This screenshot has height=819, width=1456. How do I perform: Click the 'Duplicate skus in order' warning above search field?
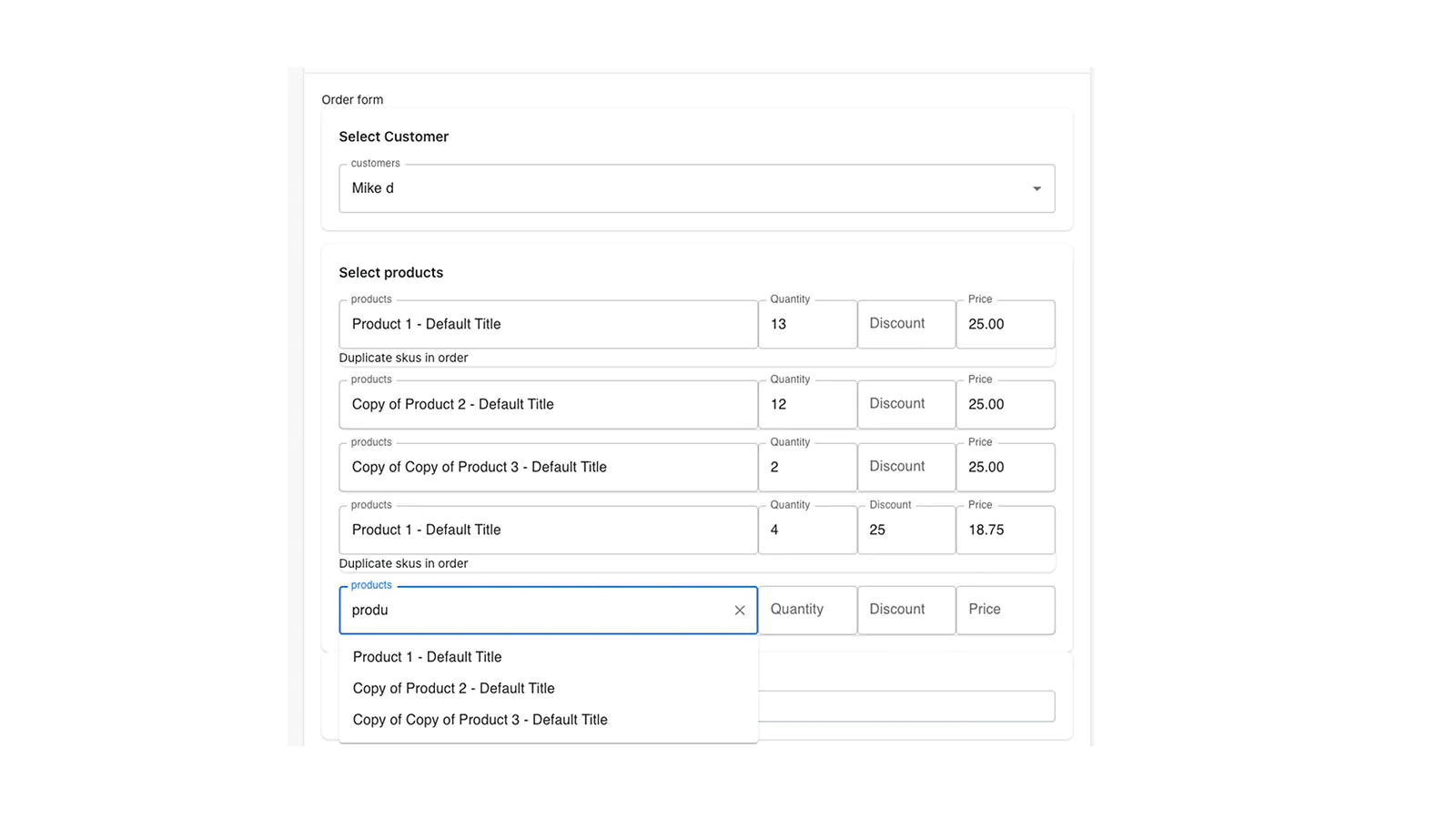pos(403,563)
